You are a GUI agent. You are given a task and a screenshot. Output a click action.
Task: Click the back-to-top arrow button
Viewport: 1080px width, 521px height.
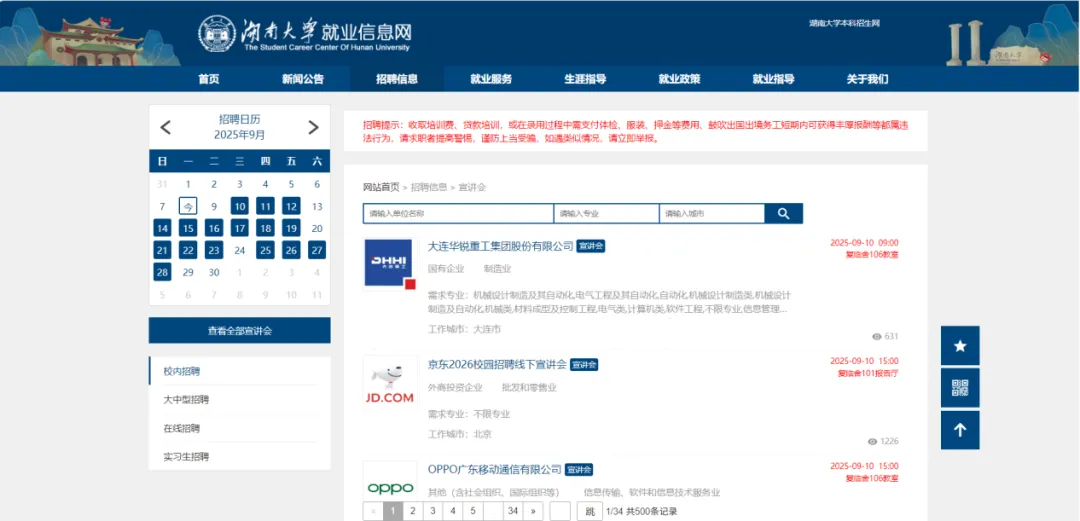pos(960,430)
